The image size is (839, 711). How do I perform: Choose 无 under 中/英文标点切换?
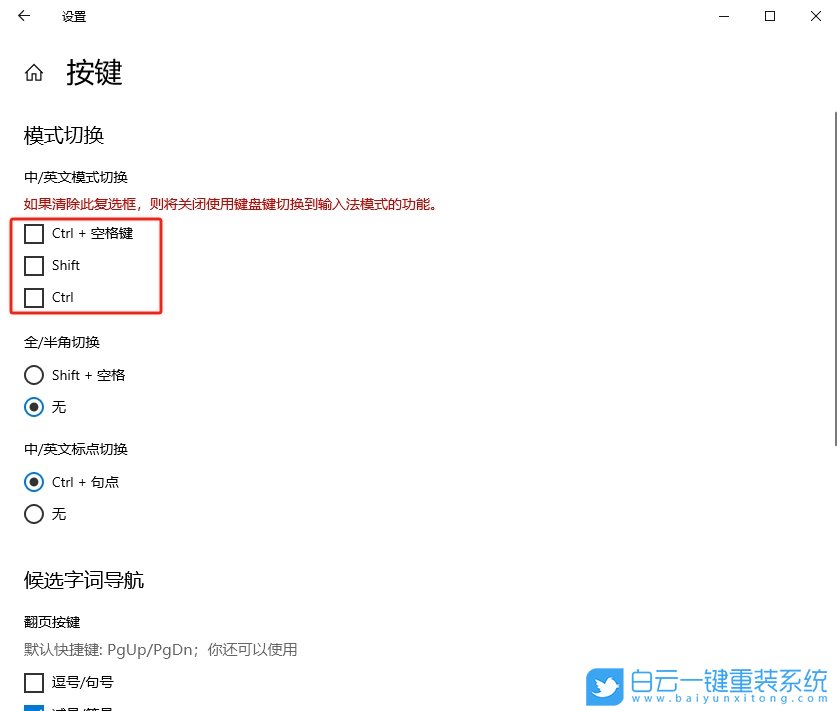point(33,514)
